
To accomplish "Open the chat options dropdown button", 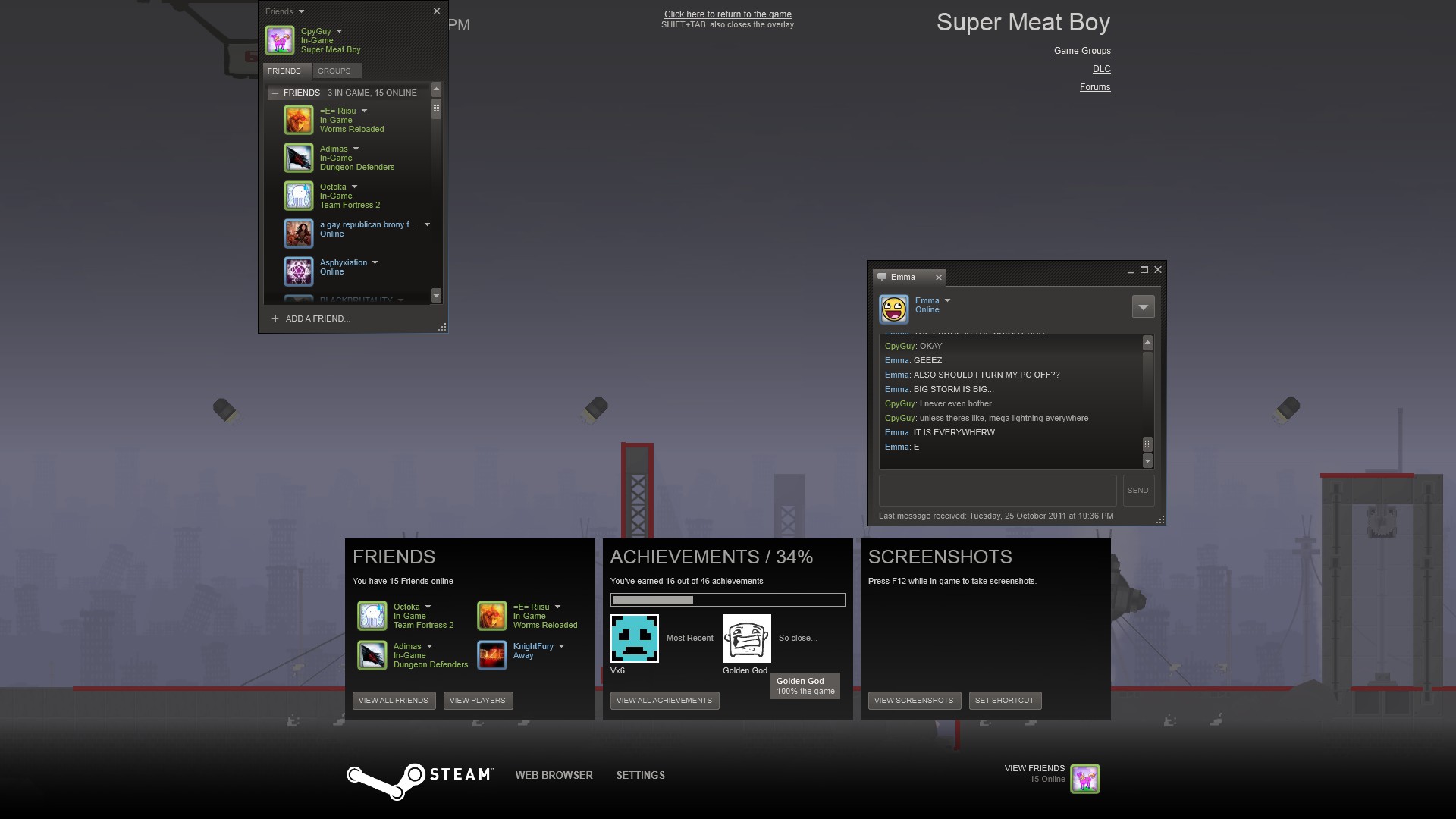I will pos(1143,306).
